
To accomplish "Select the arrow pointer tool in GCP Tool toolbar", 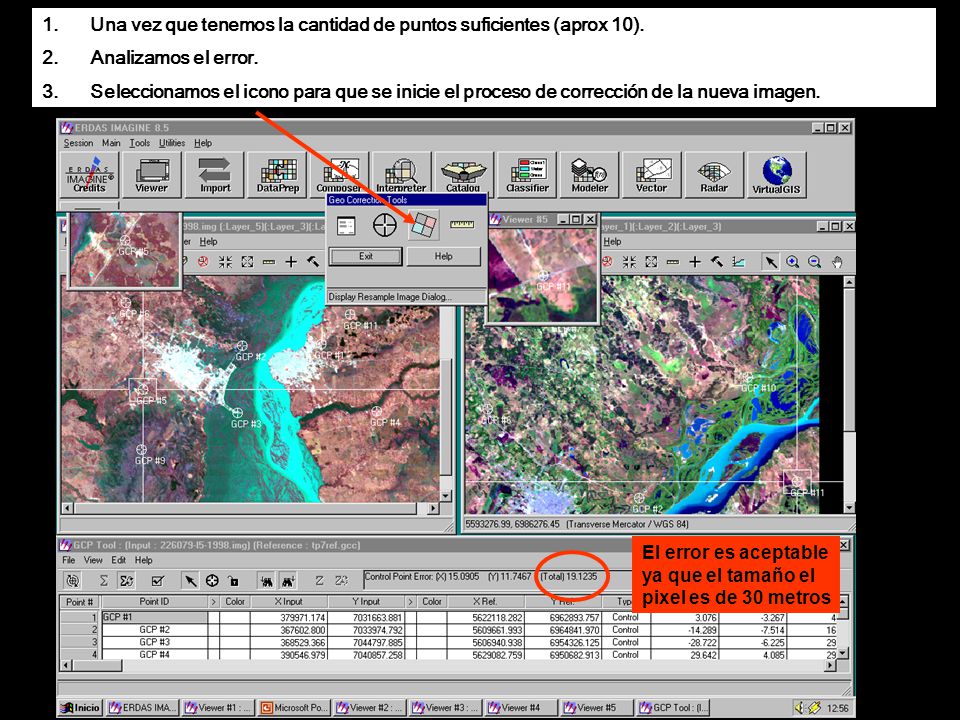I will (191, 580).
